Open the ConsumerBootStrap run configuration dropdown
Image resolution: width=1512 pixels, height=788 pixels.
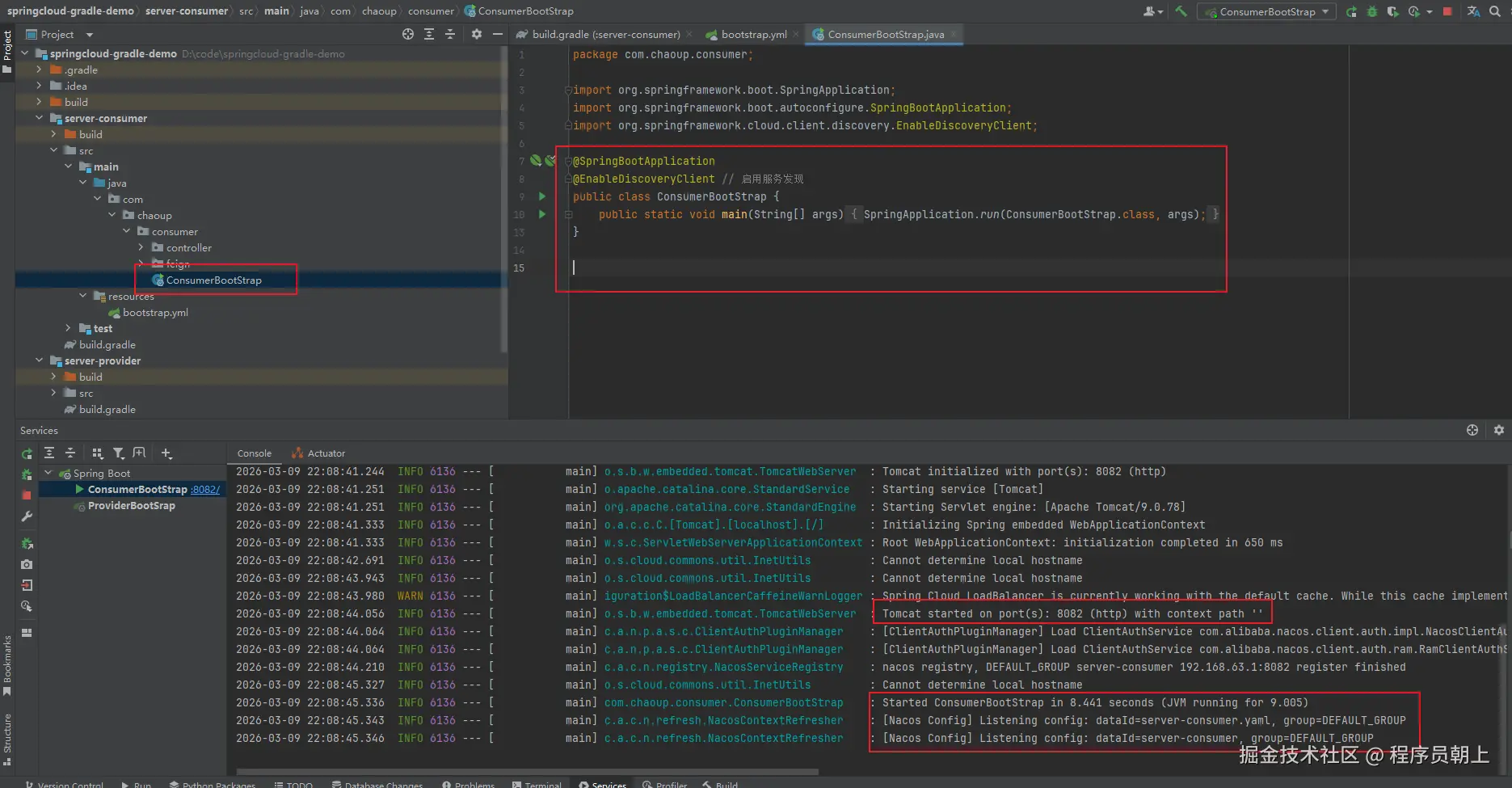(1266, 11)
